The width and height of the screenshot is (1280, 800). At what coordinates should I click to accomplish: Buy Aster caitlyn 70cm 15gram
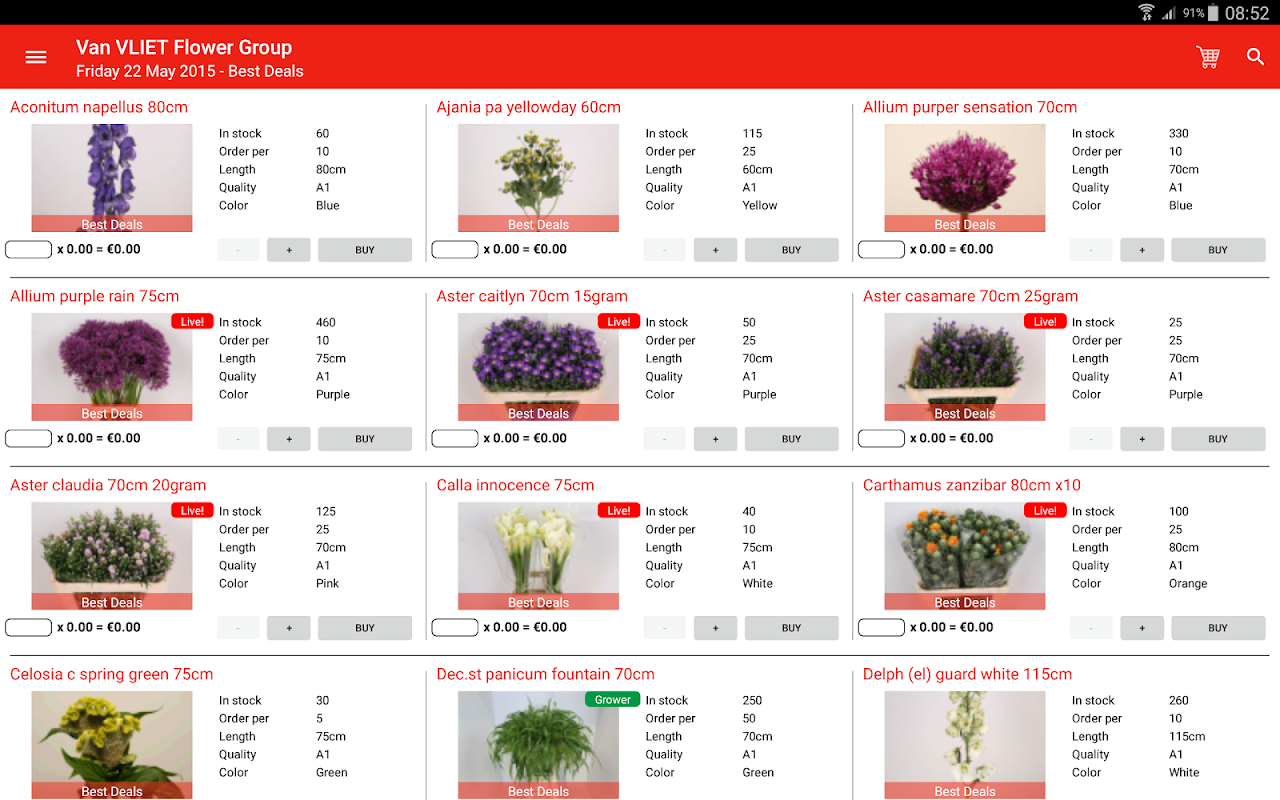791,439
